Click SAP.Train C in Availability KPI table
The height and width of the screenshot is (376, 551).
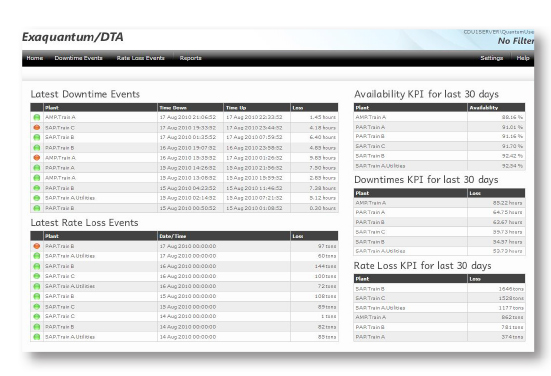pyautogui.click(x=370, y=146)
